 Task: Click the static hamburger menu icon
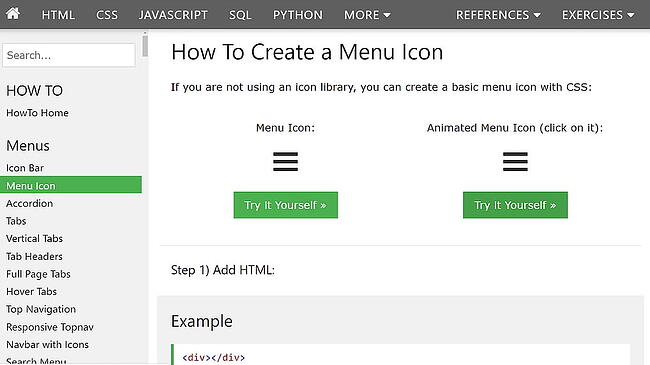286,161
